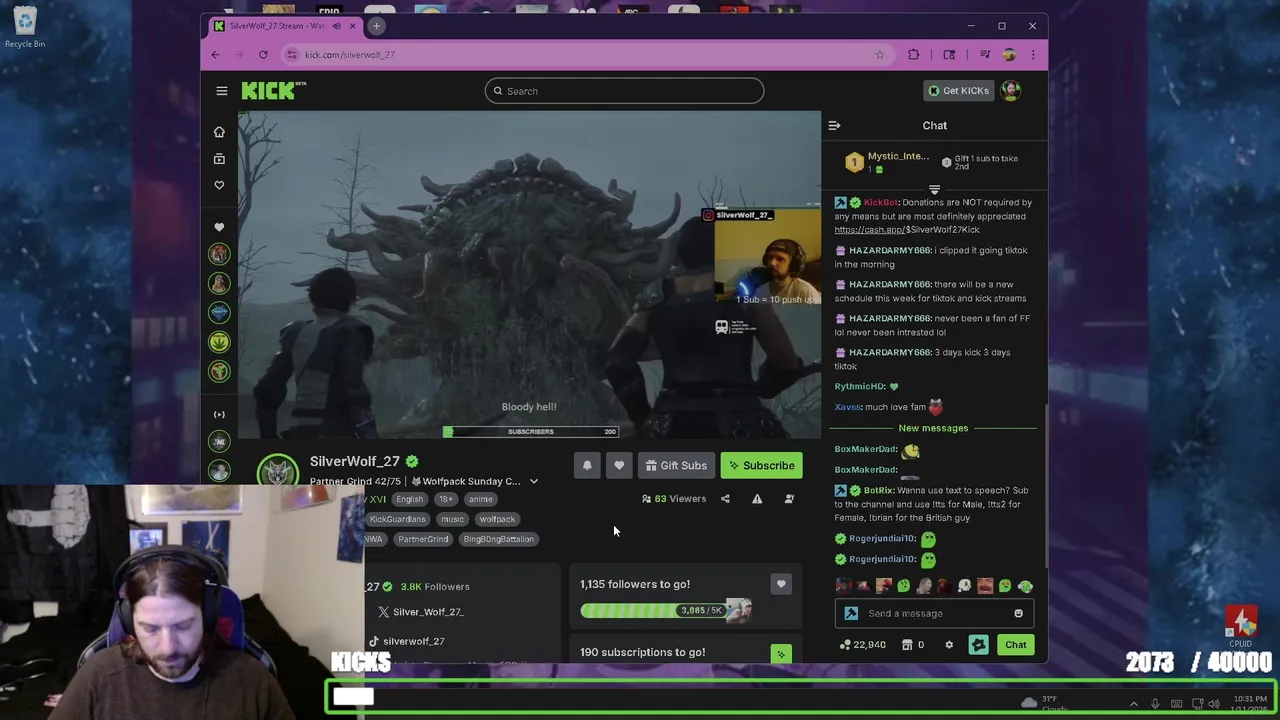Click the music tag
Screen dimensions: 1280x720
click(452, 519)
